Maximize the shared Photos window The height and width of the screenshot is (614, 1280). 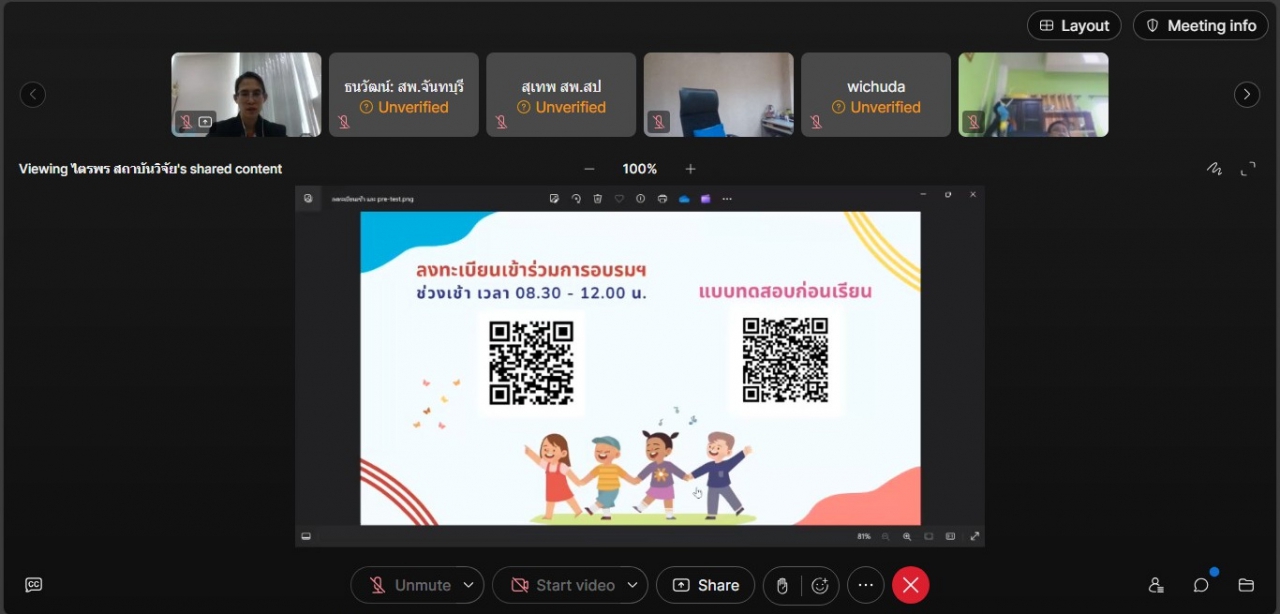[948, 194]
